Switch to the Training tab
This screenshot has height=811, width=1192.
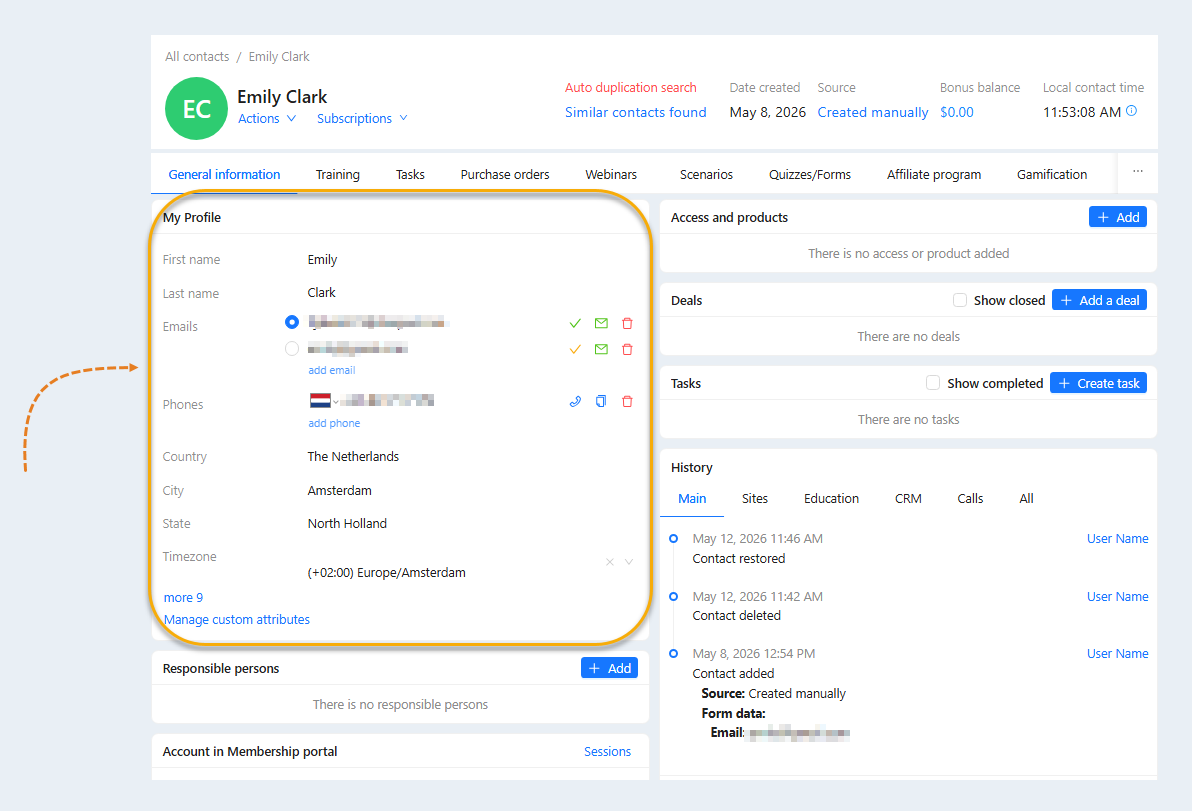coord(338,174)
